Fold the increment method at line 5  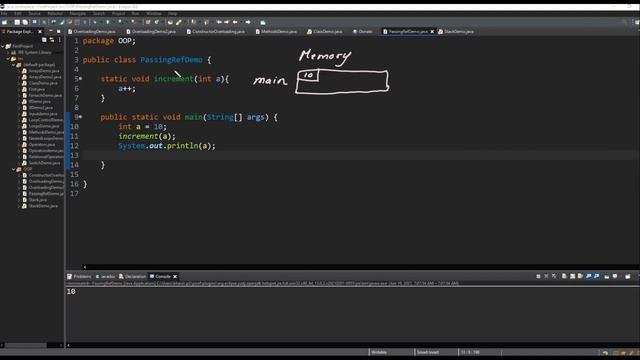pyautogui.click(x=80, y=79)
